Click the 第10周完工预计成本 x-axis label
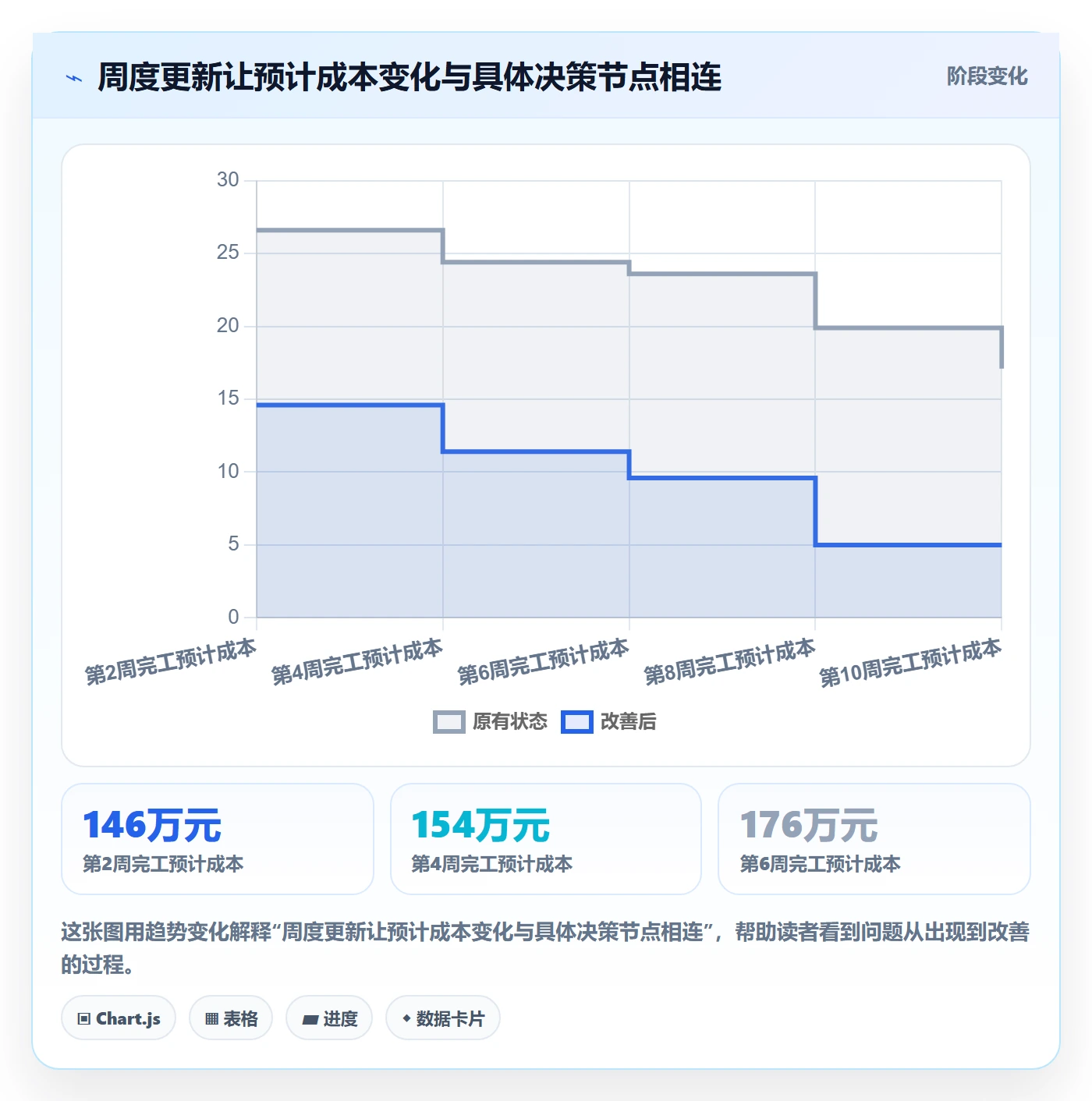 910,663
